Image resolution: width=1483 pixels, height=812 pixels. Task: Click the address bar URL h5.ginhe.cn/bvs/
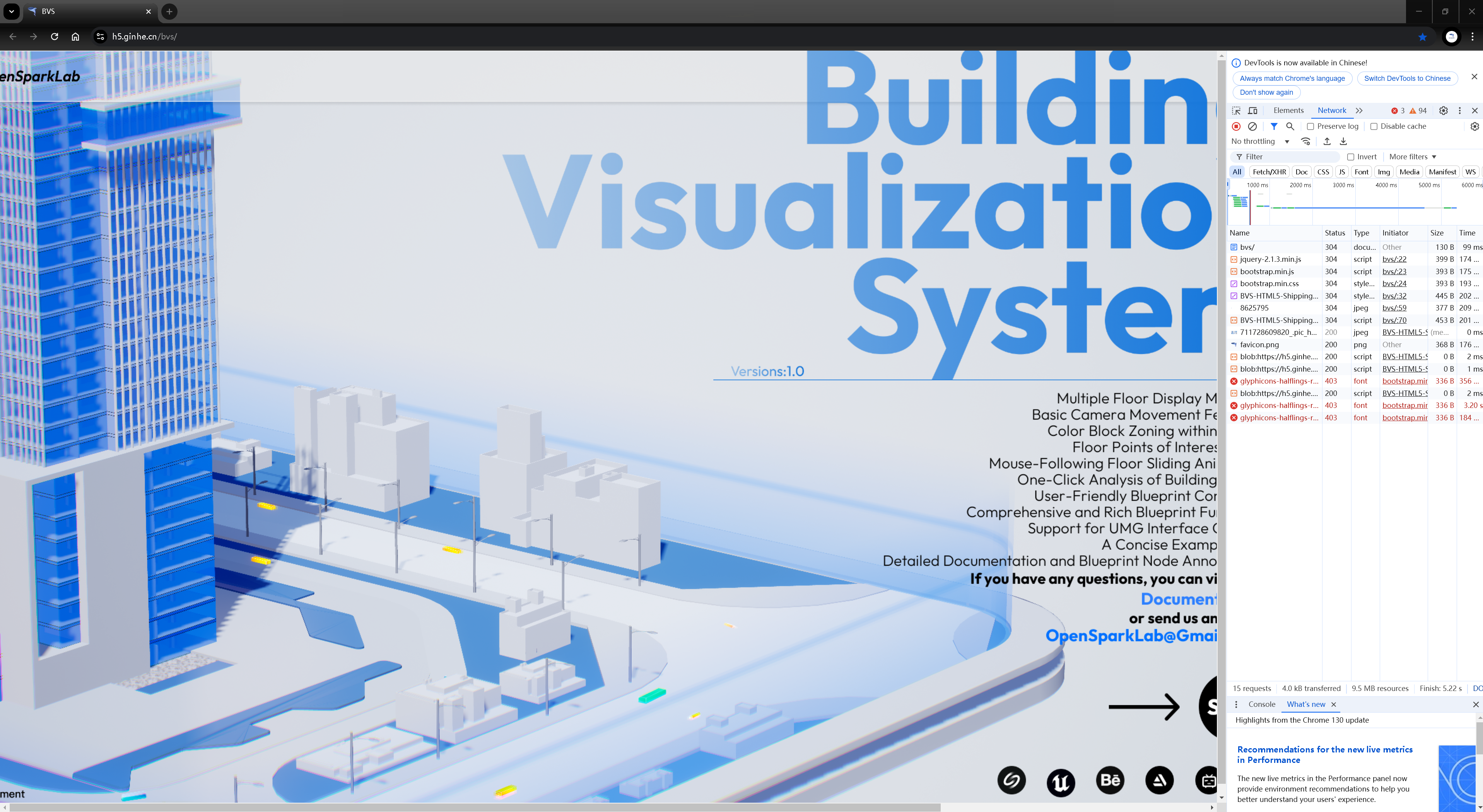[144, 36]
